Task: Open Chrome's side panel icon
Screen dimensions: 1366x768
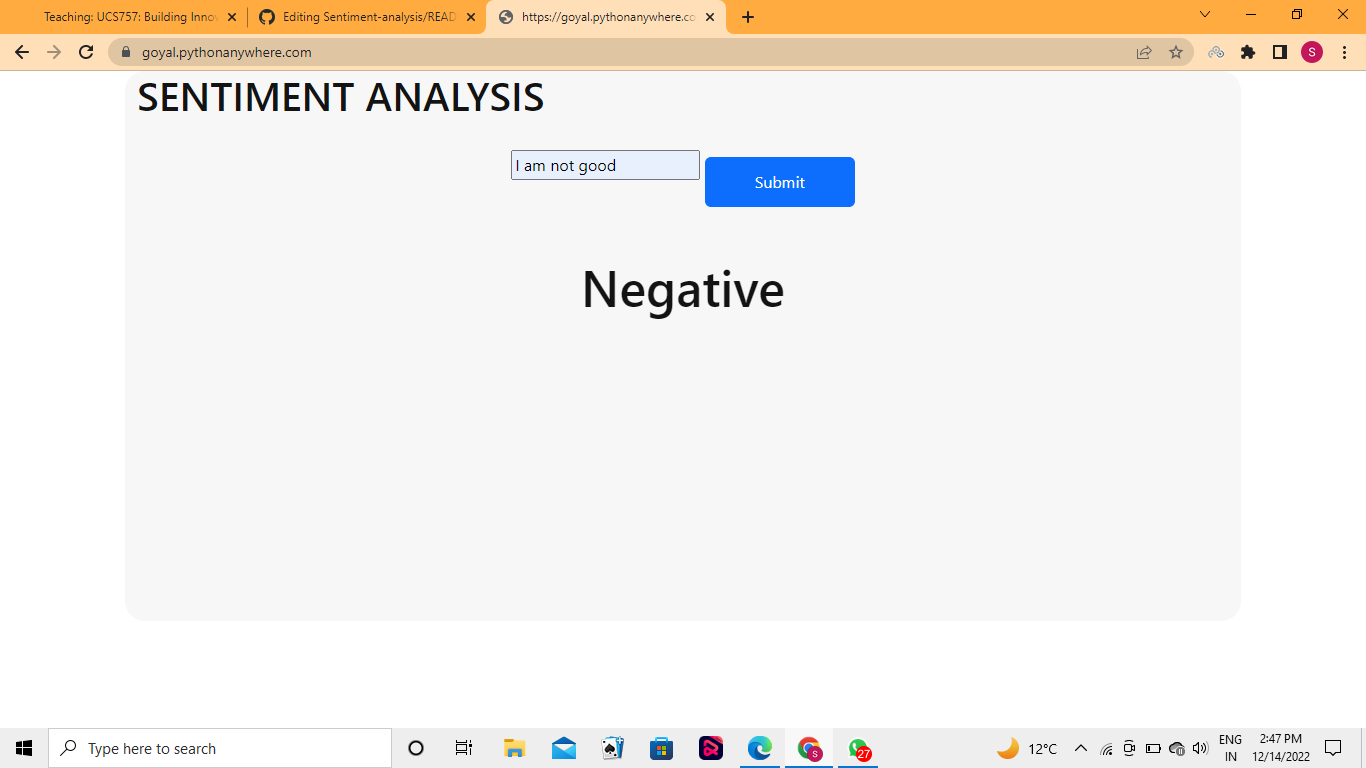Action: (1280, 51)
